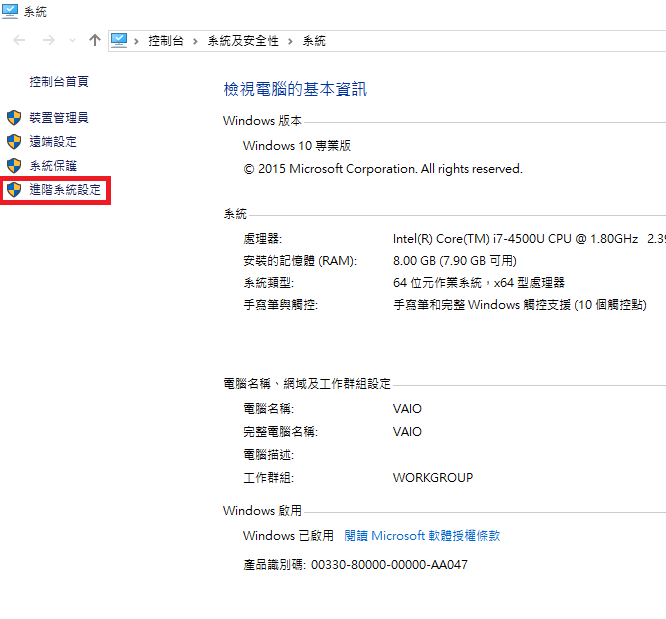
Task: Click the Windows 已啟用 status text
Action: 288,535
